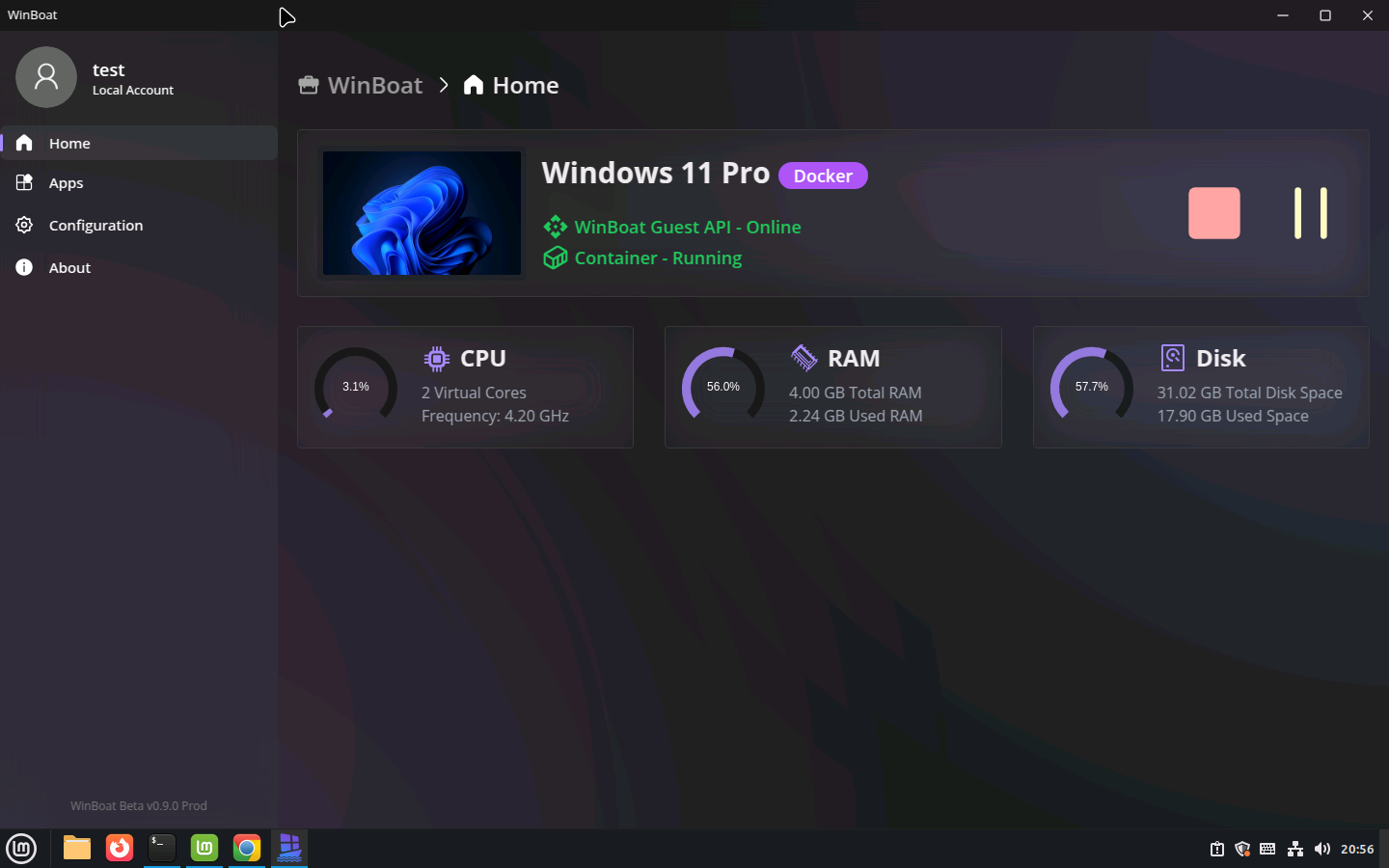The height and width of the screenshot is (868, 1389).
Task: Select Home in the sidebar
Action: tap(69, 144)
